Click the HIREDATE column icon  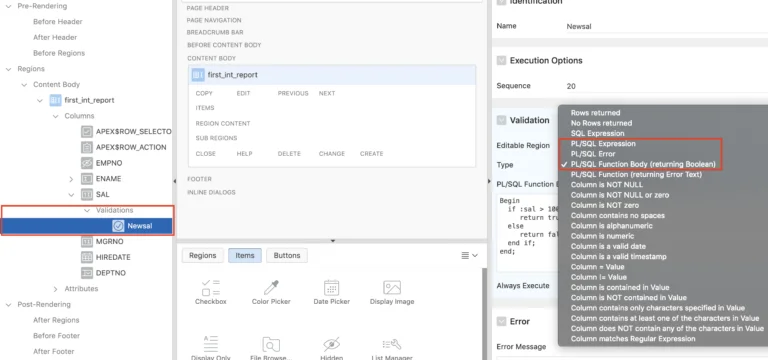87,257
